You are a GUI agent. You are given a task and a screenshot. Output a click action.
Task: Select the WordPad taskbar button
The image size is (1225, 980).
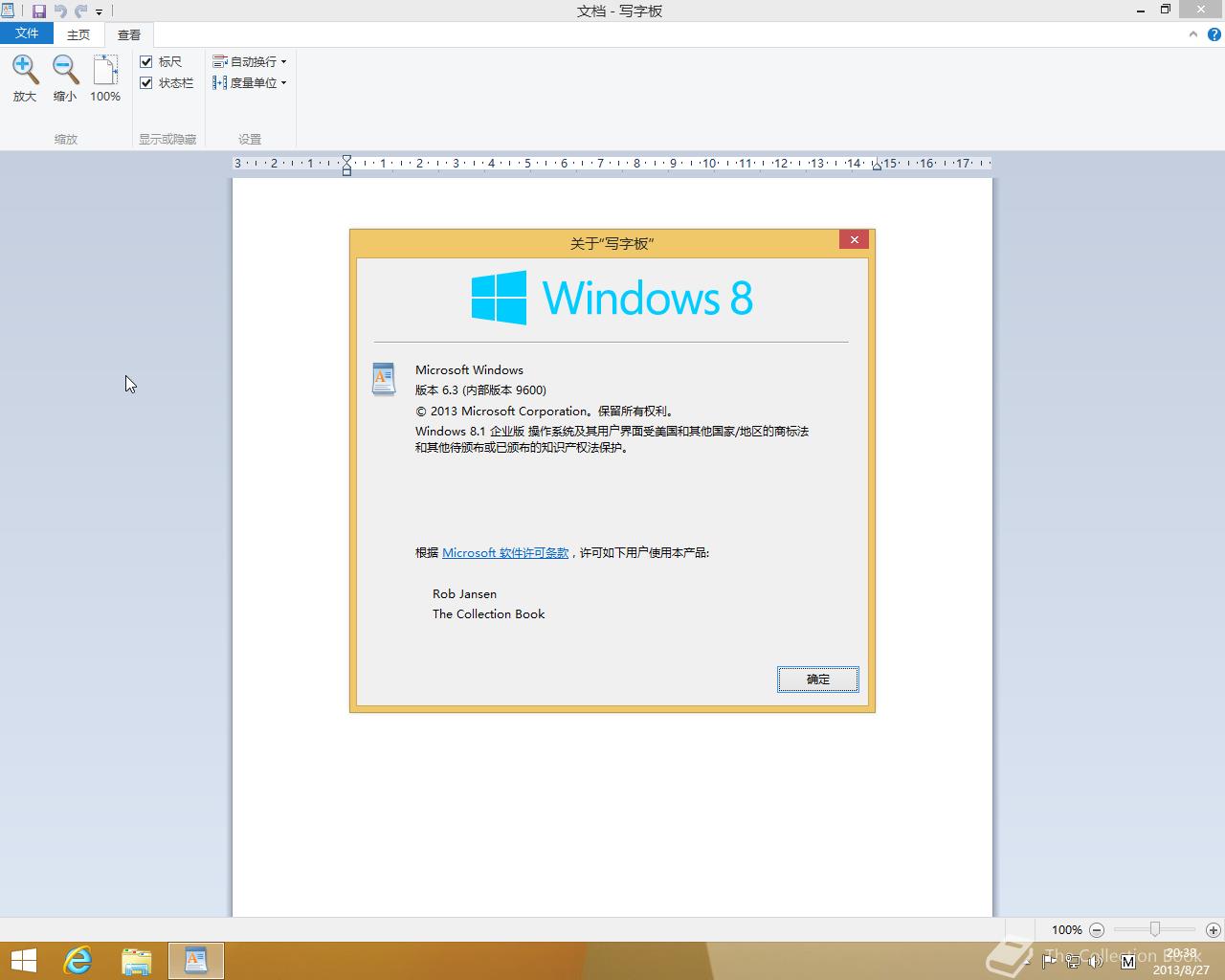(x=196, y=961)
